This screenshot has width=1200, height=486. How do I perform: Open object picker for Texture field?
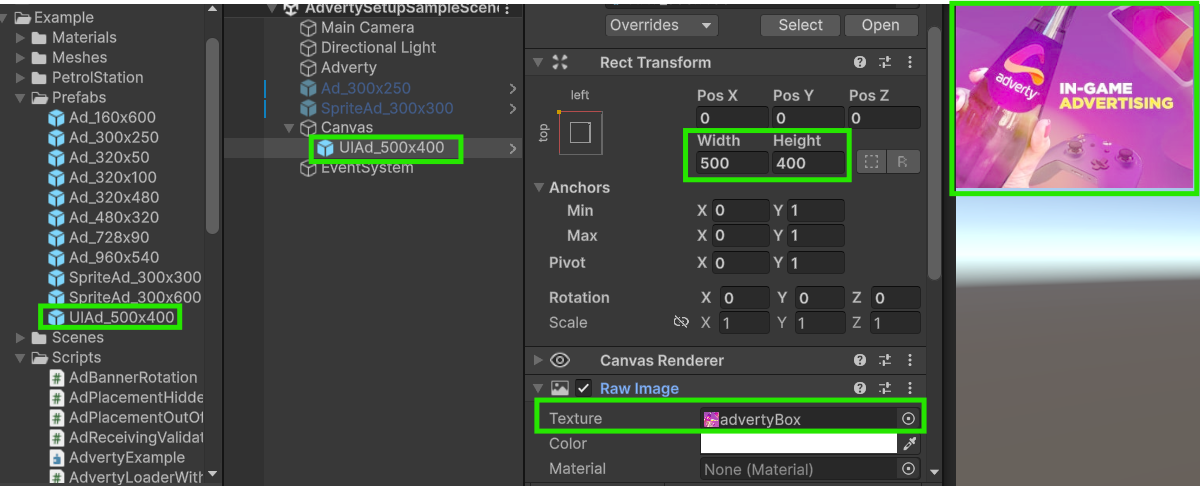point(908,419)
